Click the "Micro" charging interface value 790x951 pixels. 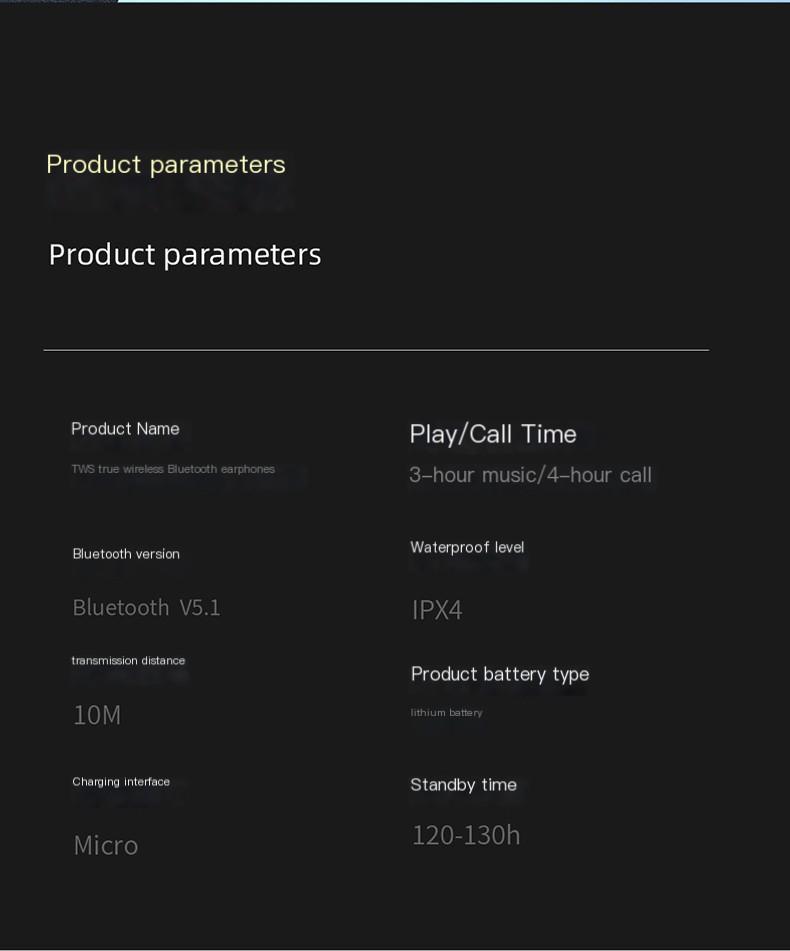pyautogui.click(x=106, y=845)
